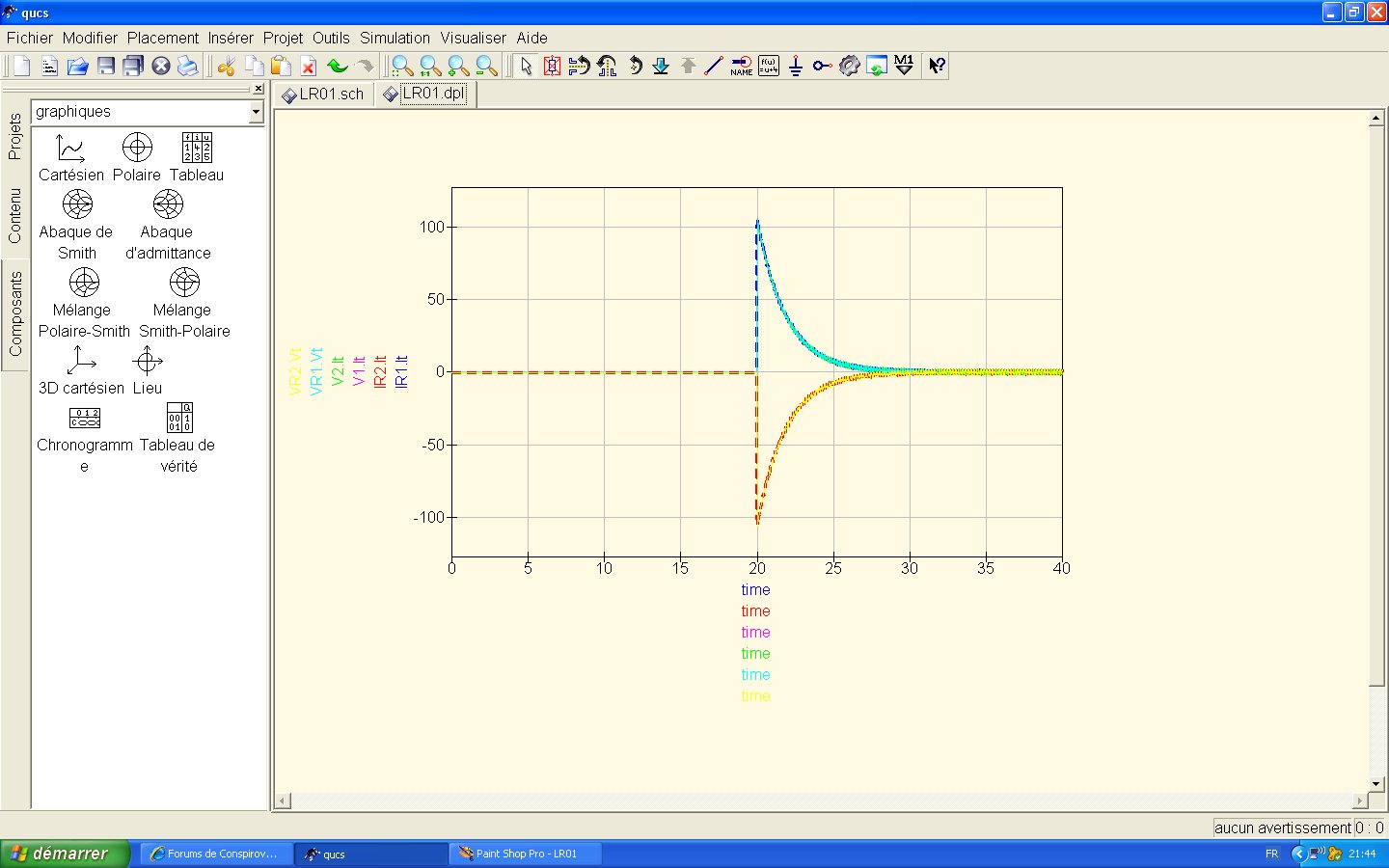Close the current document with toolbar X

click(161, 66)
